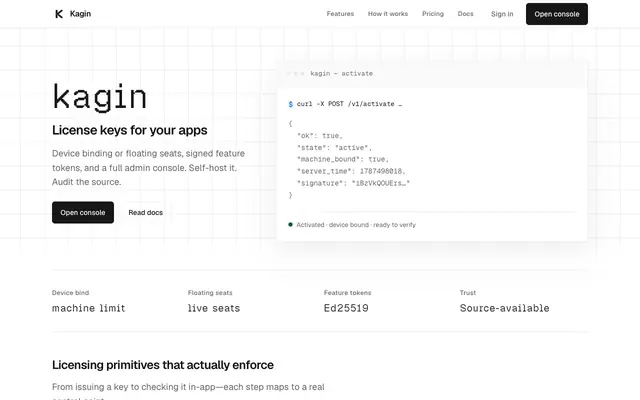Click the blue dollar prompt symbol

(x=291, y=104)
